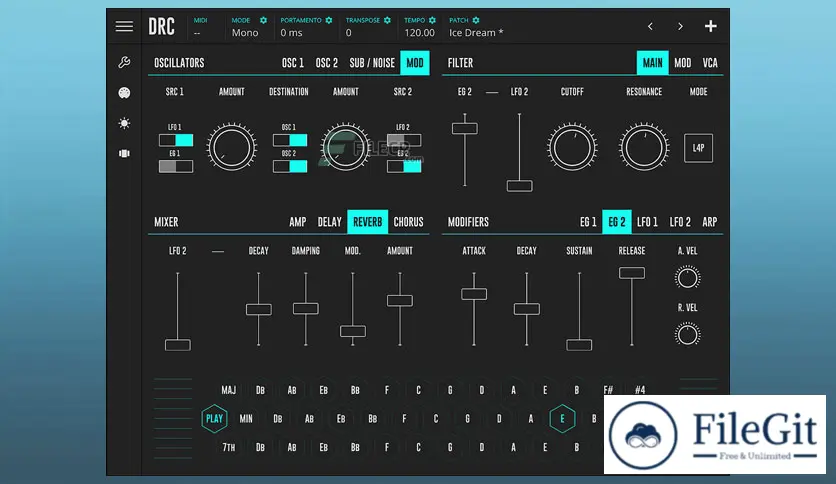Switch to OSC 1 tab
Viewport: 836px width, 484px height.
(x=293, y=63)
